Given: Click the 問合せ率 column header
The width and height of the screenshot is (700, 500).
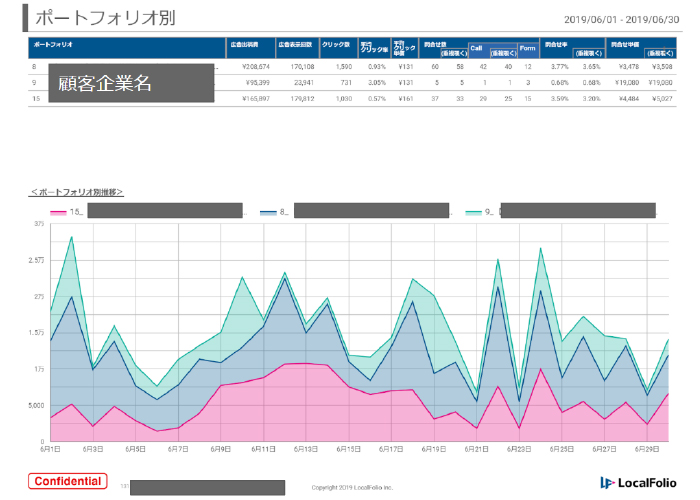Looking at the screenshot, I should [x=556, y=45].
